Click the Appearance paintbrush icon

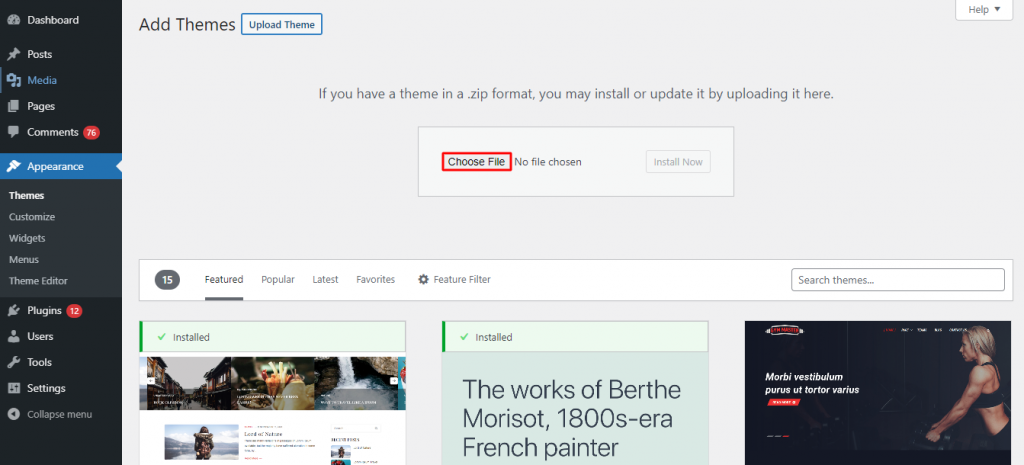[x=13, y=167]
